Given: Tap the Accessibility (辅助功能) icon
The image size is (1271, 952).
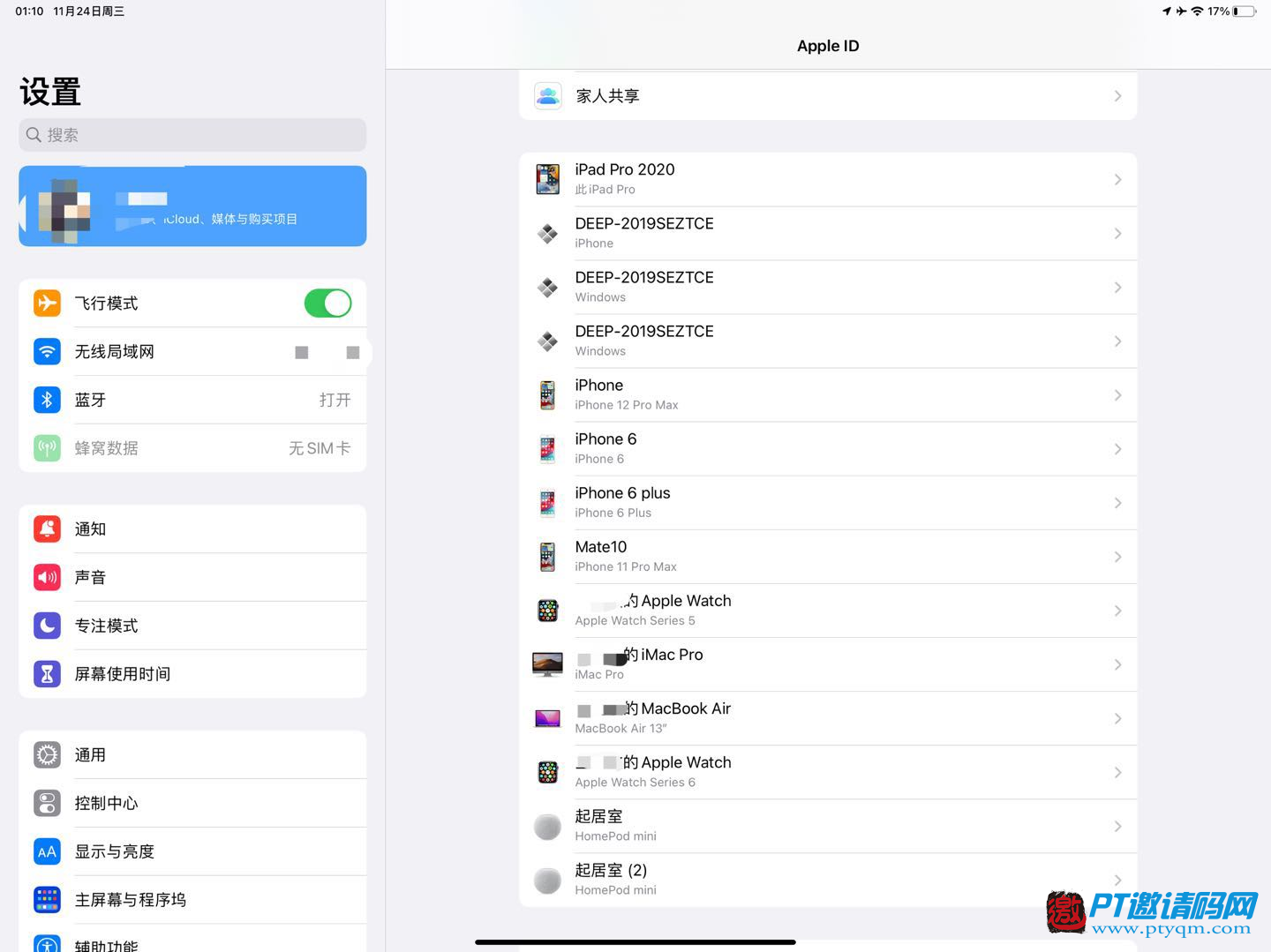Looking at the screenshot, I should tap(47, 943).
